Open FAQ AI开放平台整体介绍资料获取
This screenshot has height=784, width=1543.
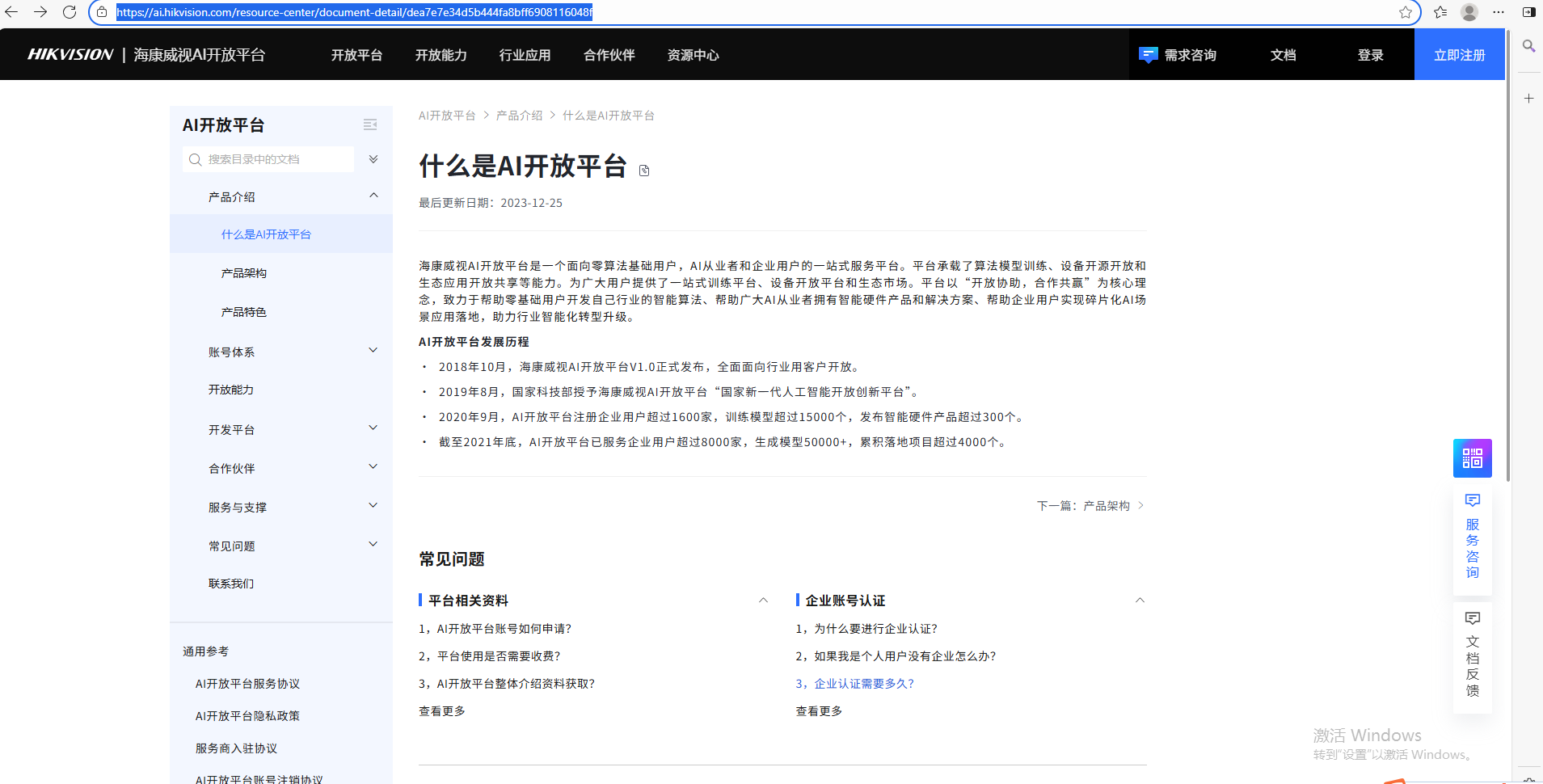[x=507, y=684]
